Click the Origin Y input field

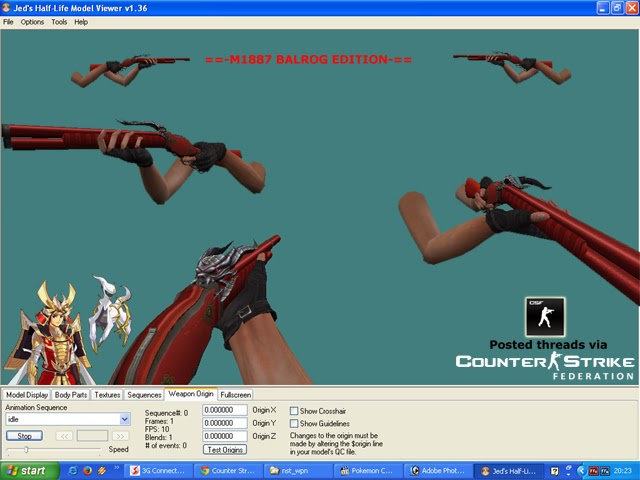225,423
